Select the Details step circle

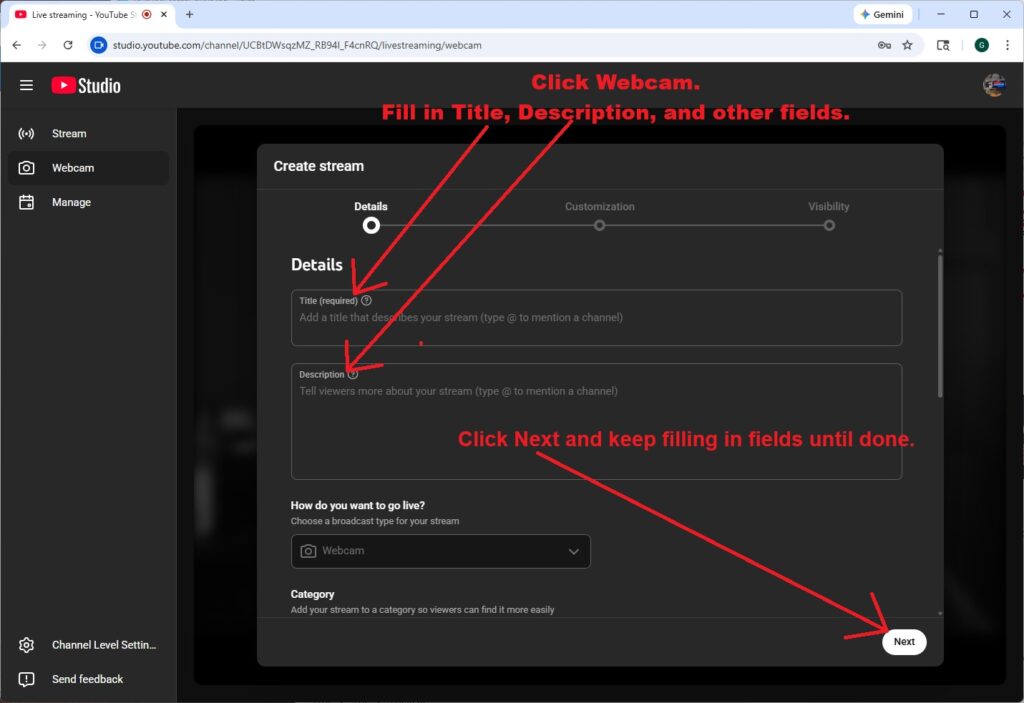(x=371, y=225)
